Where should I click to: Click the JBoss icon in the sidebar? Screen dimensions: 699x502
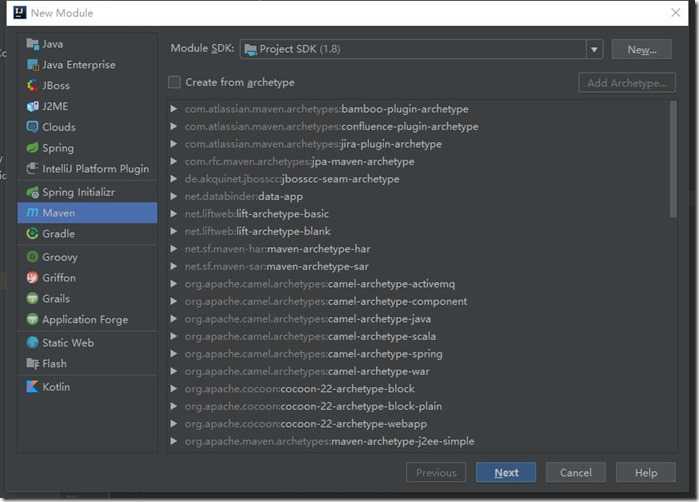(x=33, y=85)
